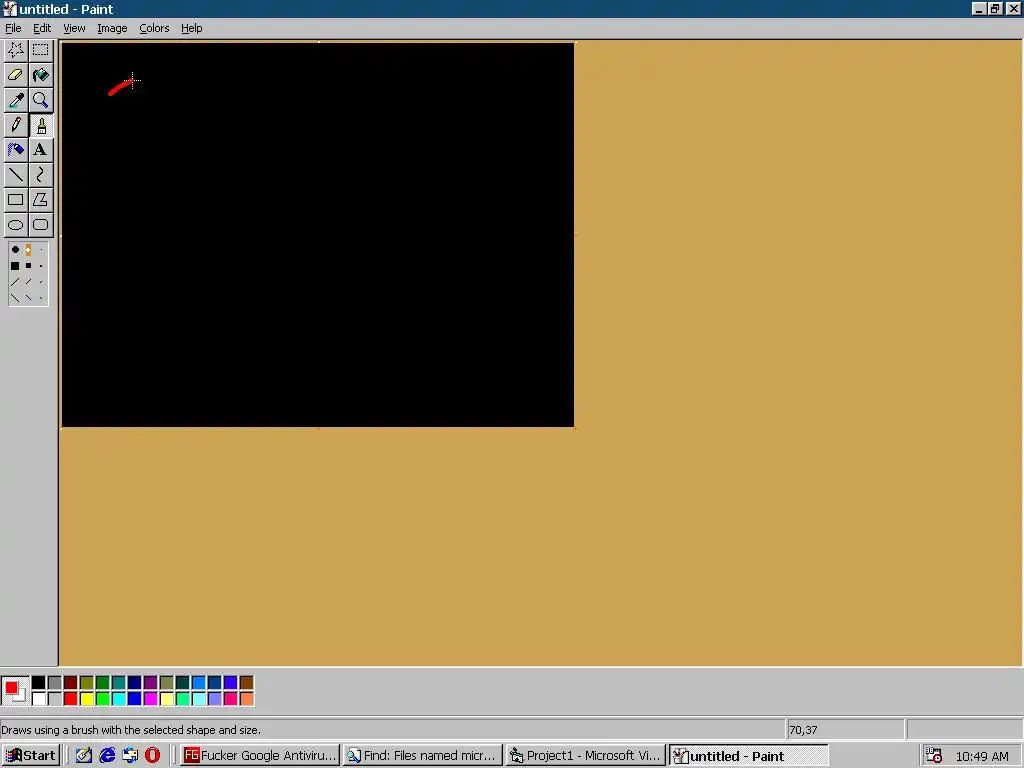Pick the Rounded Rectangle tool
The image size is (1024, 768).
[40, 225]
